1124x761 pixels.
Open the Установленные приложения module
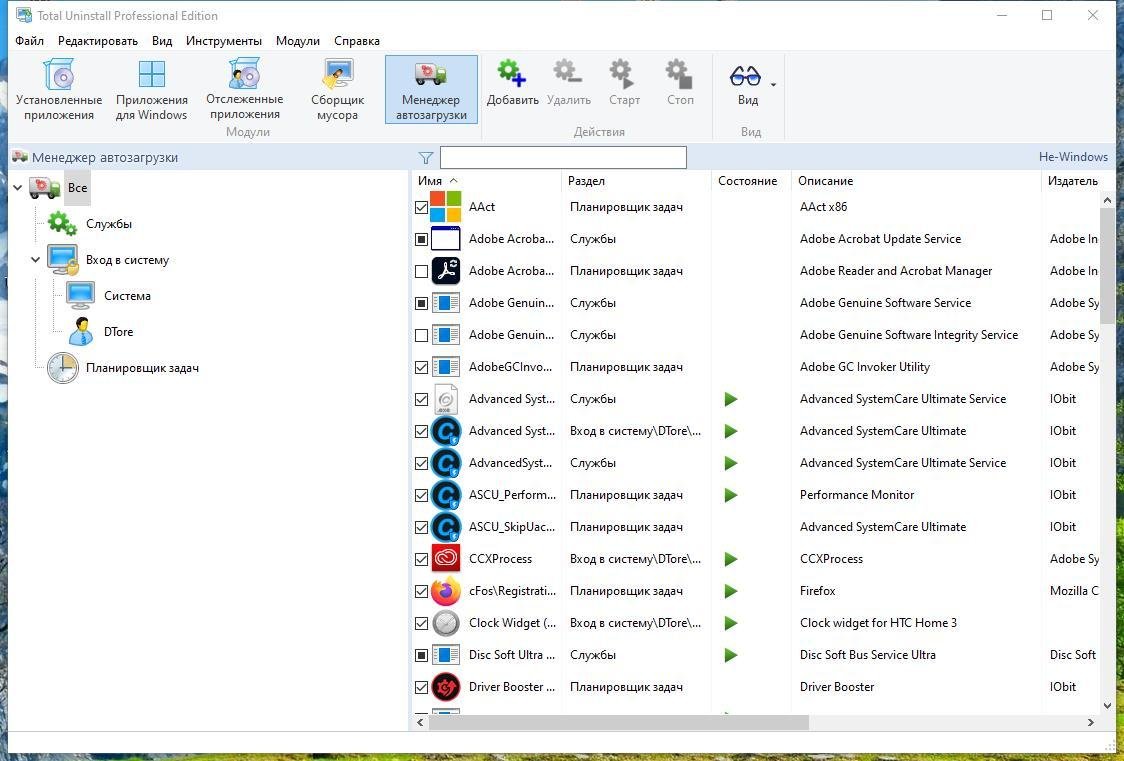59,90
